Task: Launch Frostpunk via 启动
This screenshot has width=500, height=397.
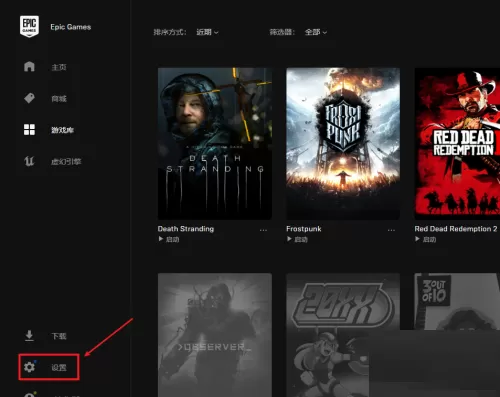Action: tap(301, 239)
